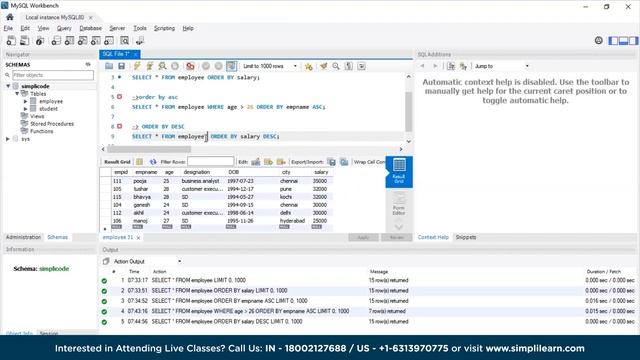640x360 pixels.
Task: Save query as snippet star icon
Action: pyautogui.click(x=309, y=66)
